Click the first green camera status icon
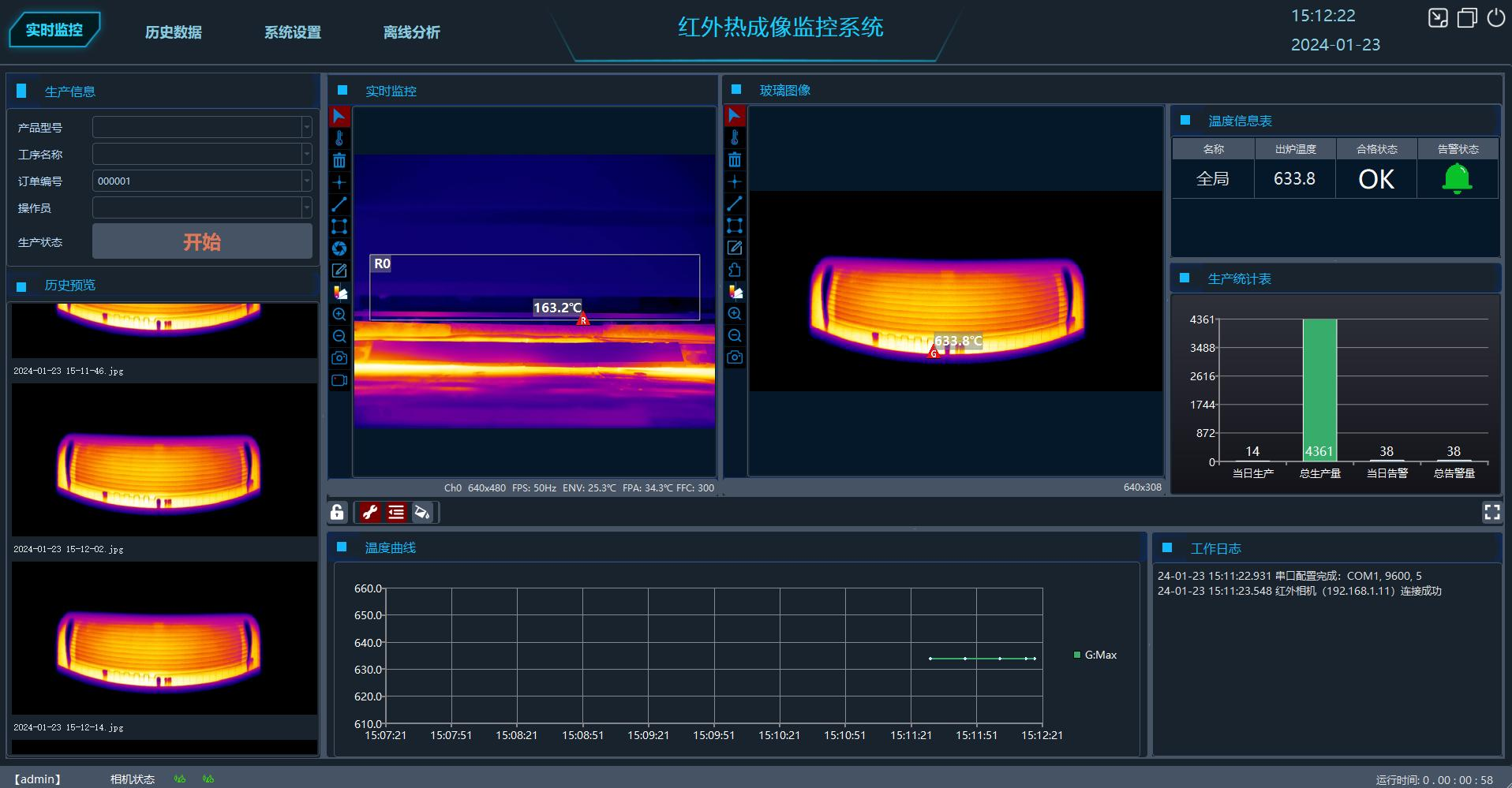 click(180, 779)
